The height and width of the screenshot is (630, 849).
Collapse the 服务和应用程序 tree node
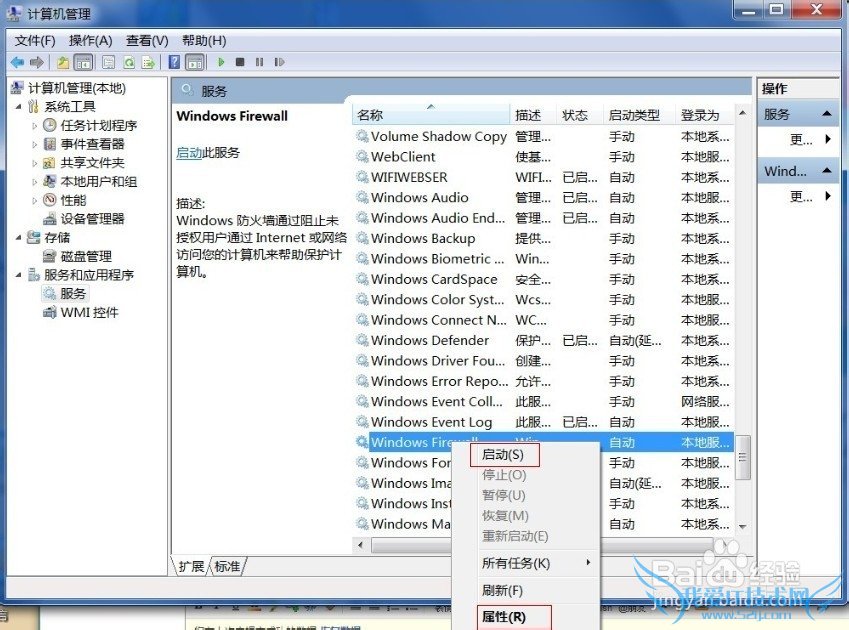click(18, 275)
